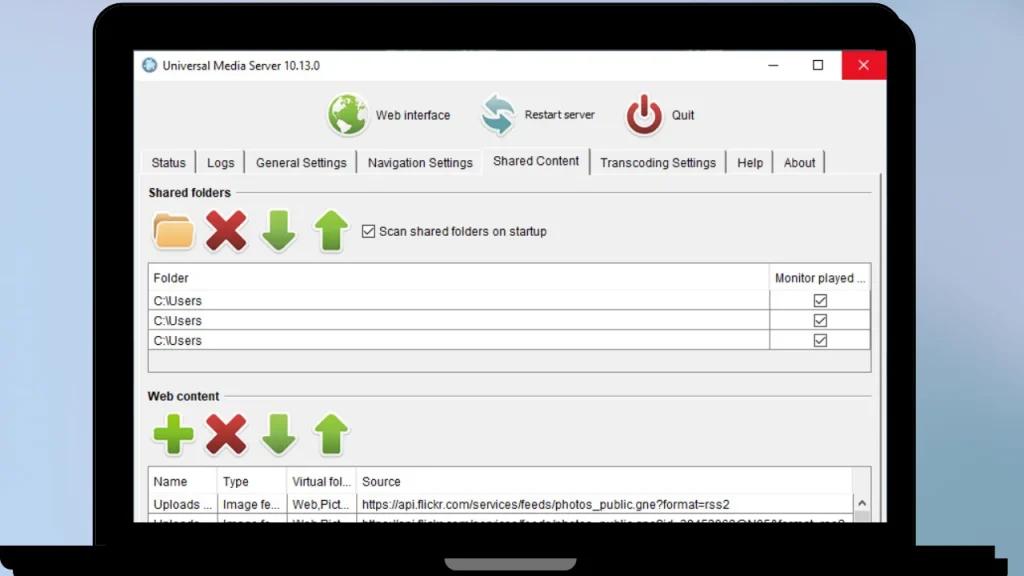Select the first C:\Users folder row
1024x576 pixels.
coord(459,300)
